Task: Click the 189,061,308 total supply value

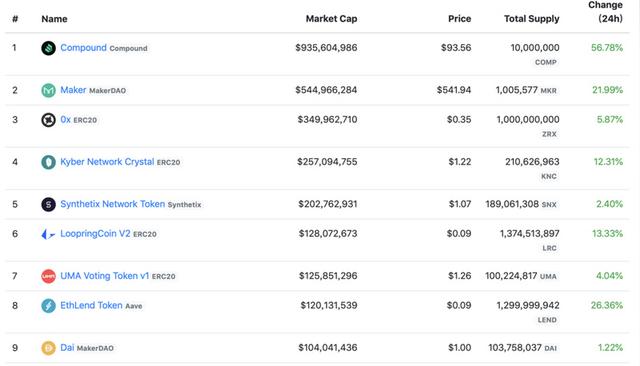Action: pyautogui.click(x=512, y=204)
